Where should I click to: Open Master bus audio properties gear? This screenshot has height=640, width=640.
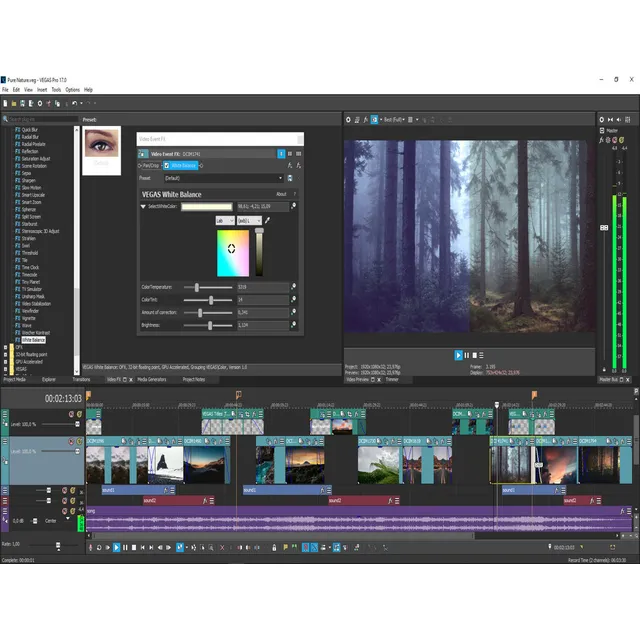click(x=602, y=120)
